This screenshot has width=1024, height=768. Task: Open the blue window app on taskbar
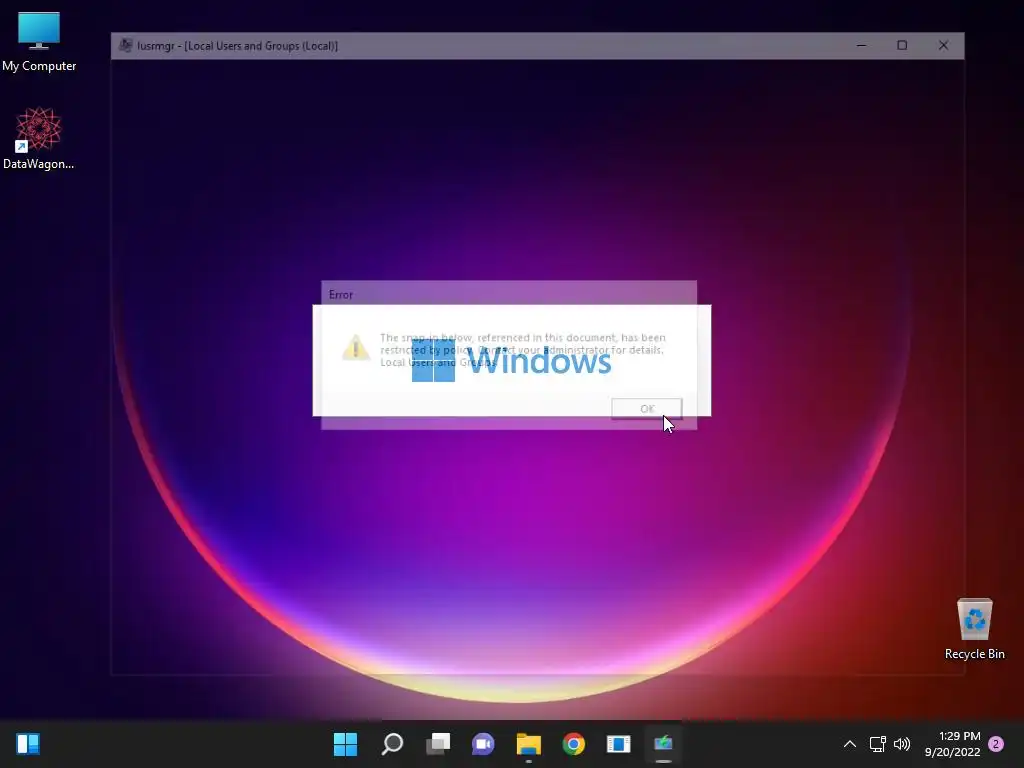tap(618, 744)
